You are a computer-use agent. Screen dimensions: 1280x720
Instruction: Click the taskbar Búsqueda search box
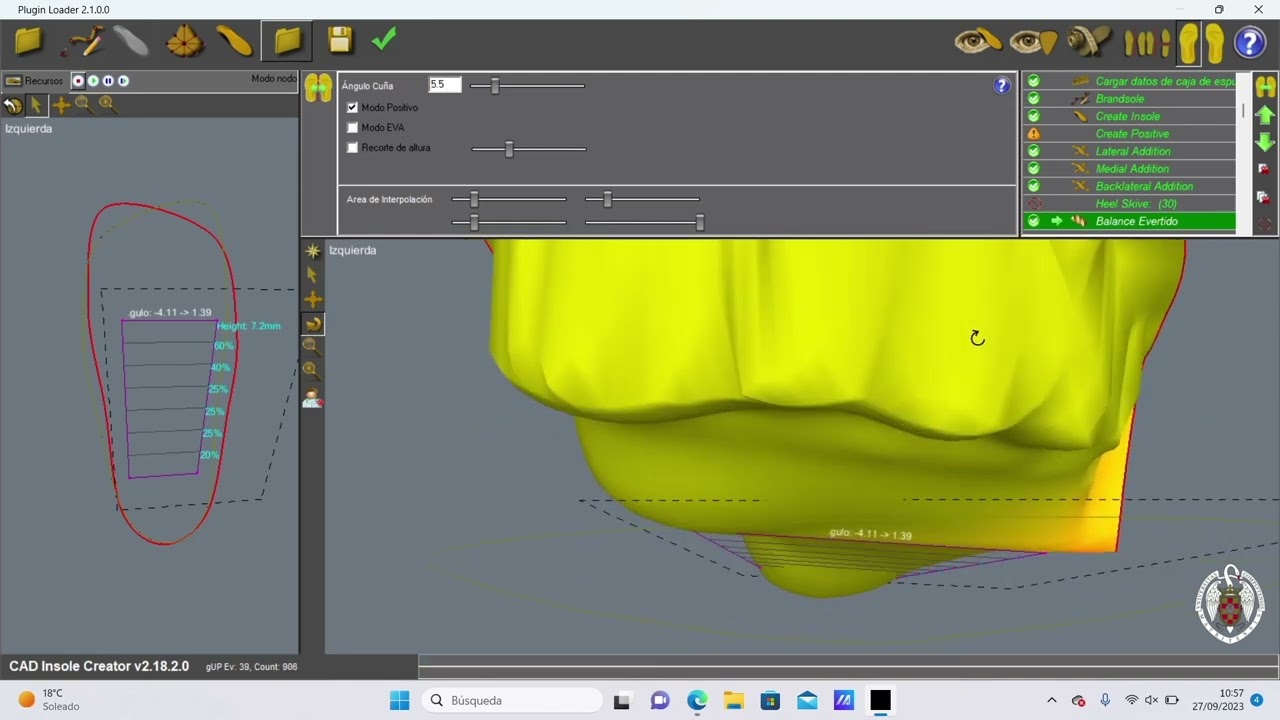[x=512, y=700]
